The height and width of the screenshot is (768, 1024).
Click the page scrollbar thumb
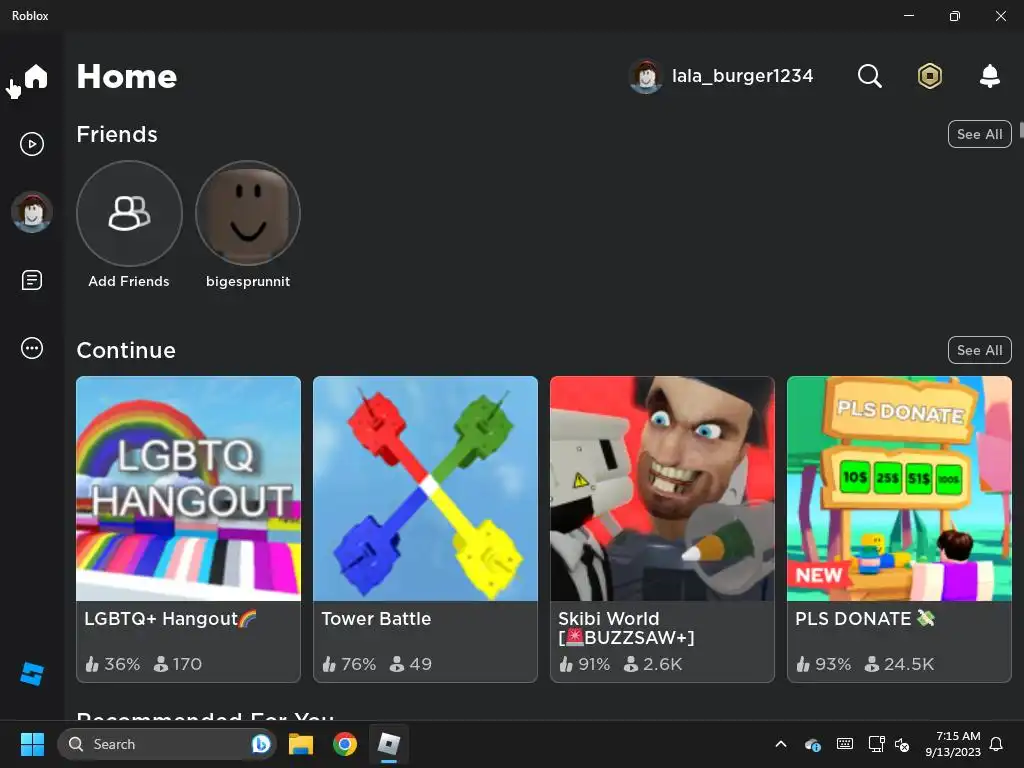pos(1021,129)
